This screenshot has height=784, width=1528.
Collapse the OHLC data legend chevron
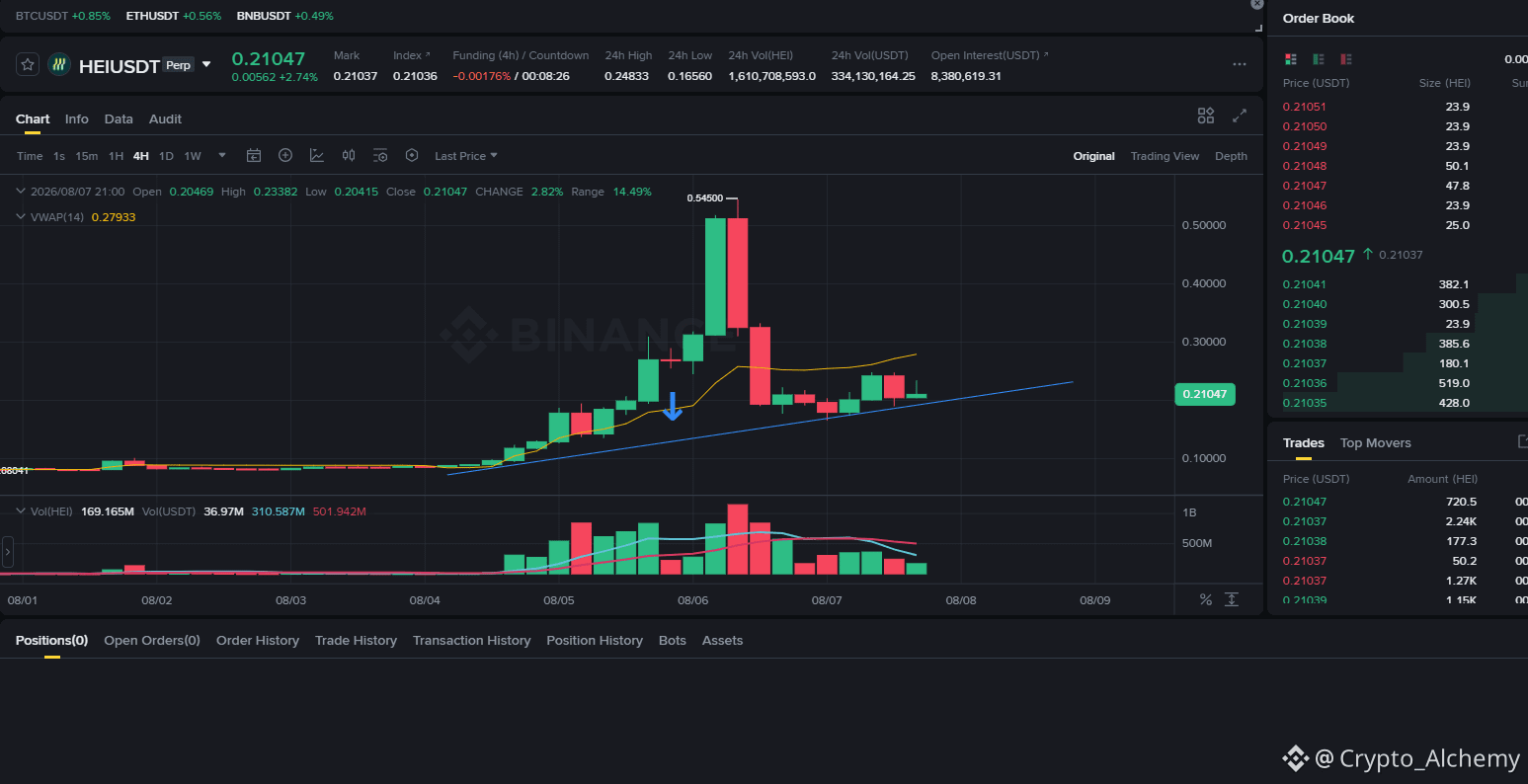point(21,192)
